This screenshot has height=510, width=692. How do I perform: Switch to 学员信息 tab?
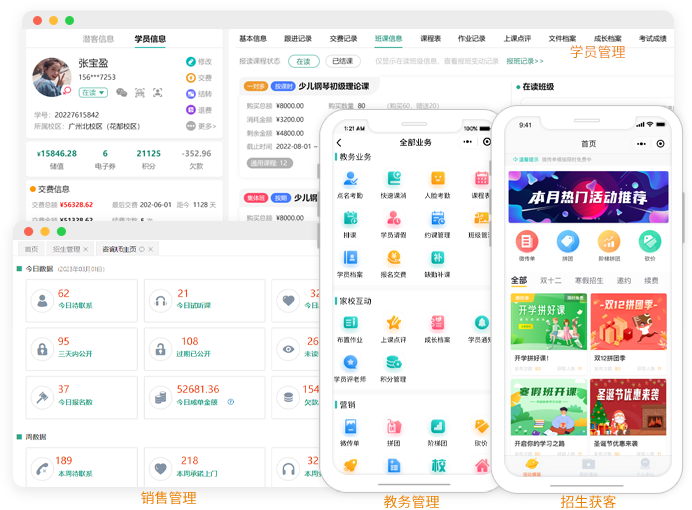tap(150, 39)
